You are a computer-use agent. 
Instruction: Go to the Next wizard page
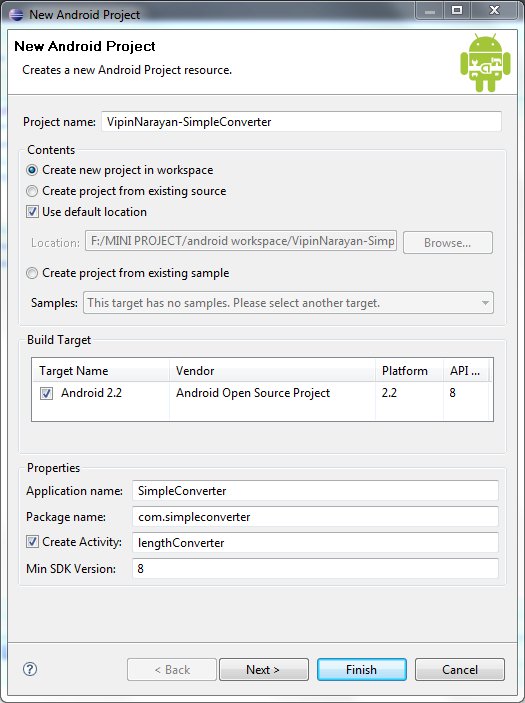click(264, 670)
